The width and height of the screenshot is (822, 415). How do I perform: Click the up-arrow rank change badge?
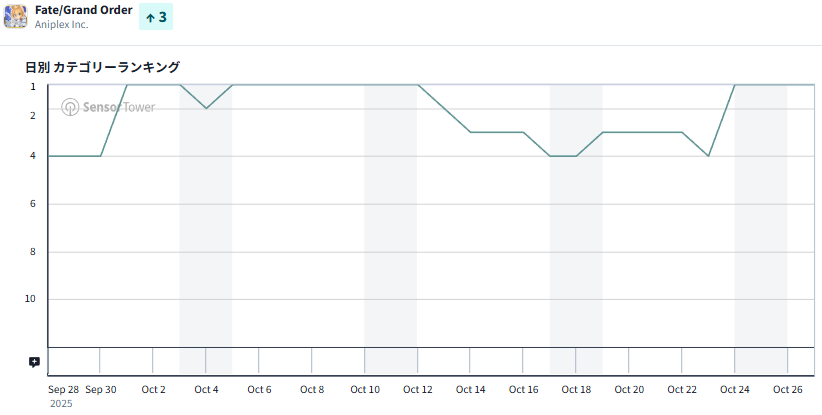coord(155,17)
